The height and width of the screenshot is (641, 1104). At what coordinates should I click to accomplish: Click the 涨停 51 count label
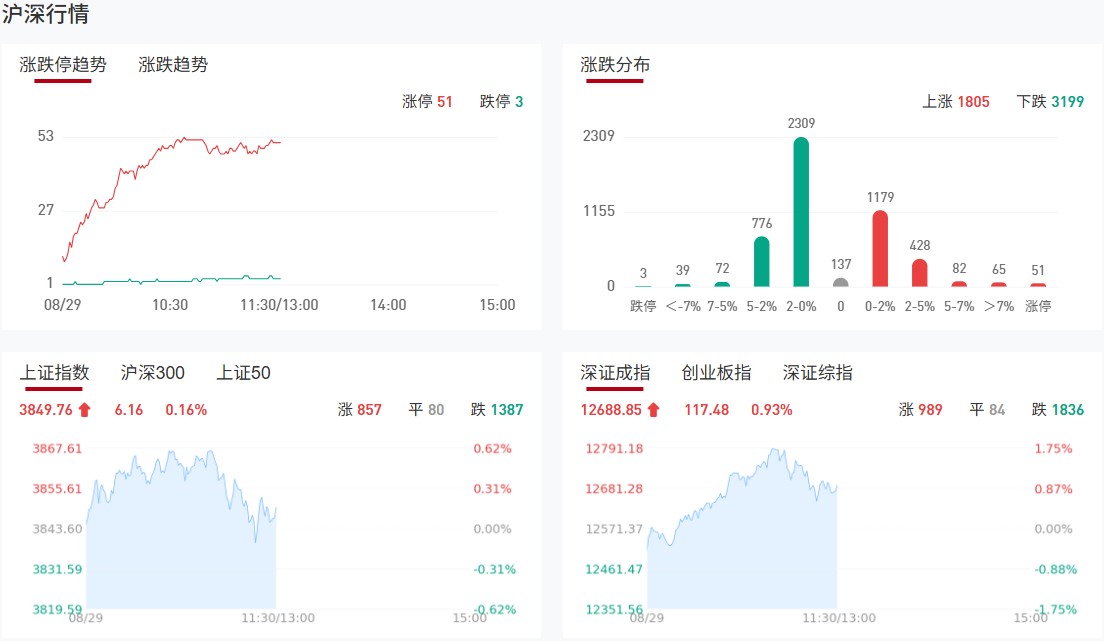coord(427,102)
